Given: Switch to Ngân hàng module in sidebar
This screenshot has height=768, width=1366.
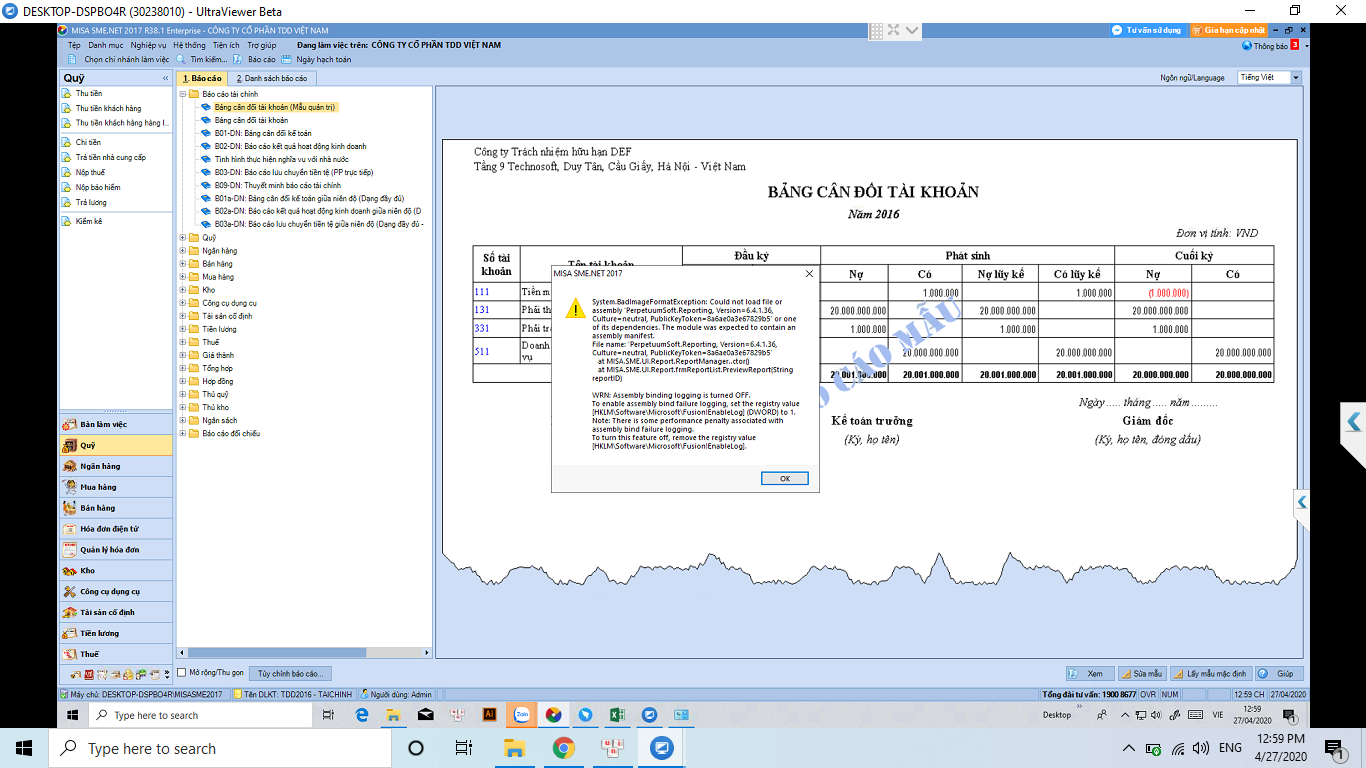Looking at the screenshot, I should click(x=116, y=466).
